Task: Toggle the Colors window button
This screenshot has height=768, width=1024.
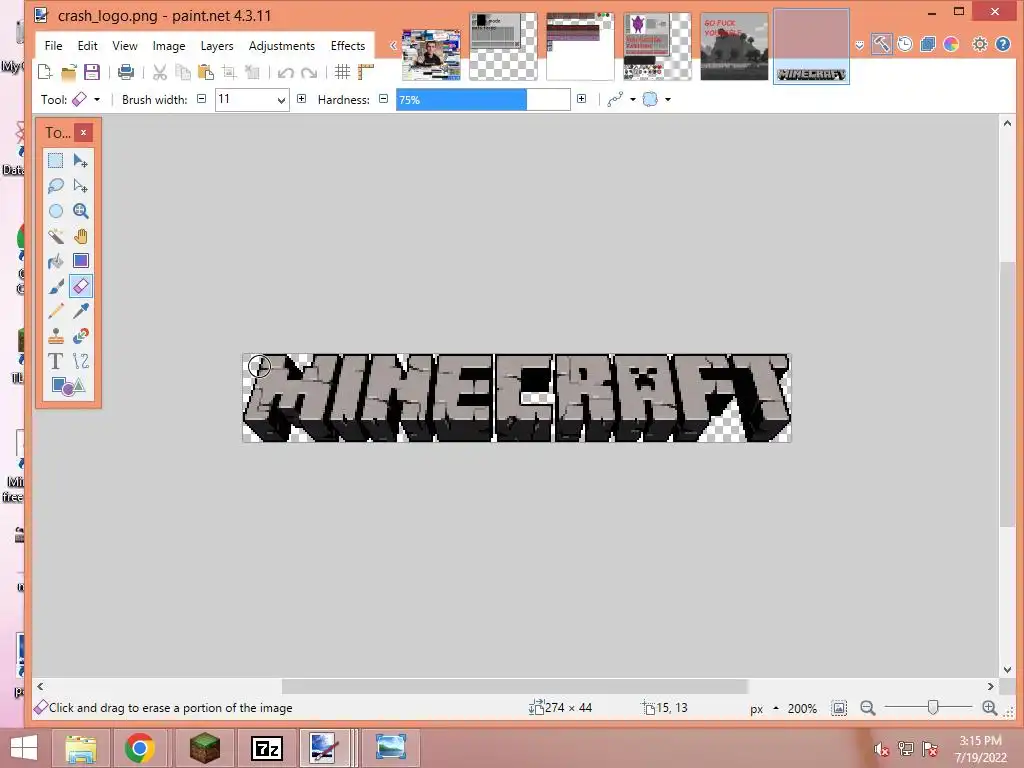Action: click(951, 44)
